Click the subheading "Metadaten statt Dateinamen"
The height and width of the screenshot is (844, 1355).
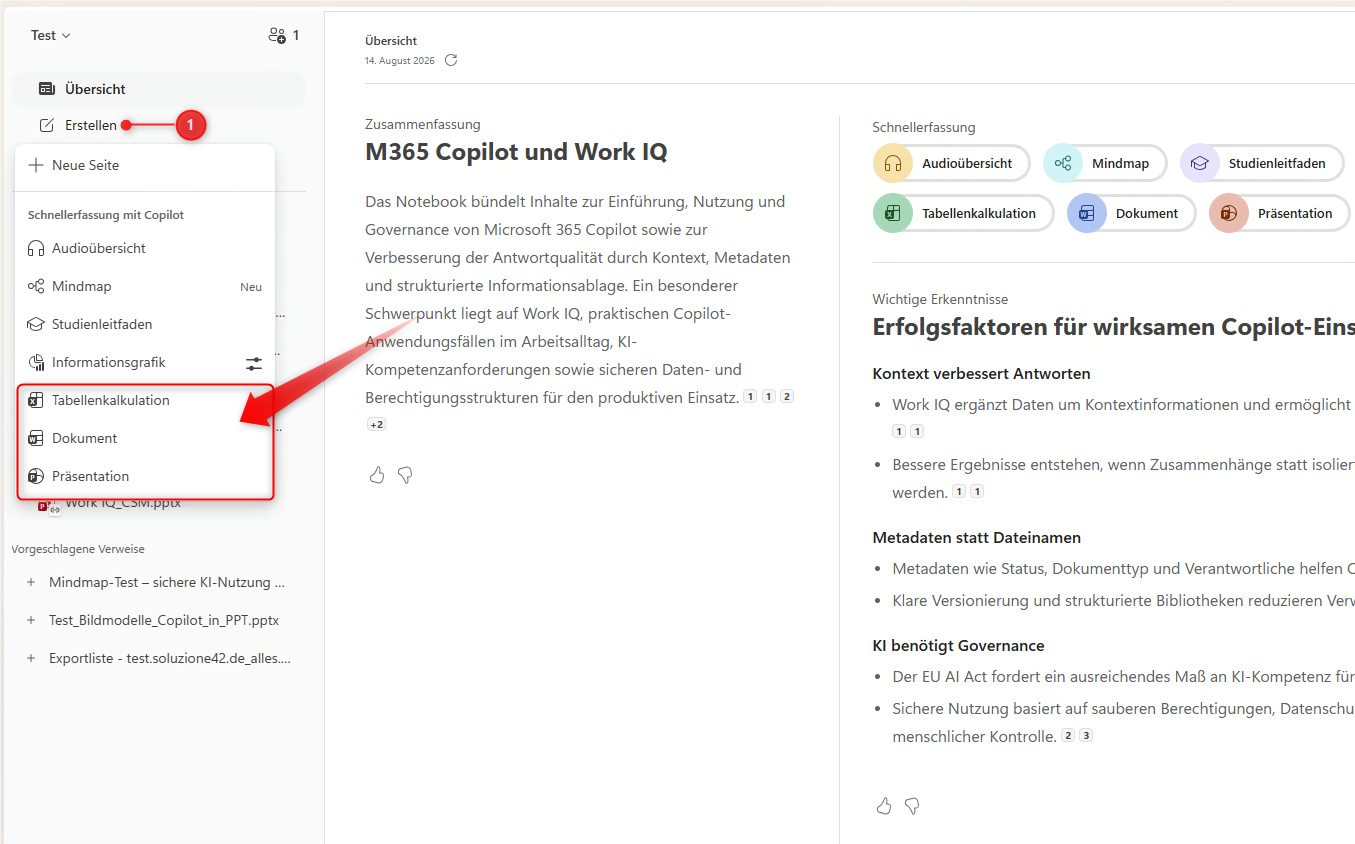pyautogui.click(x=977, y=537)
